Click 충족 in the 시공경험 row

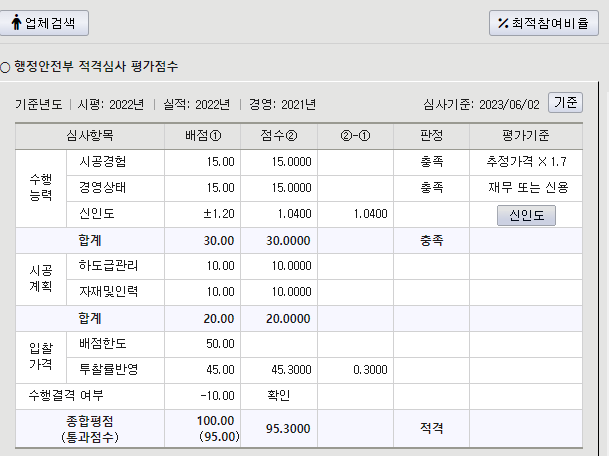pos(431,162)
